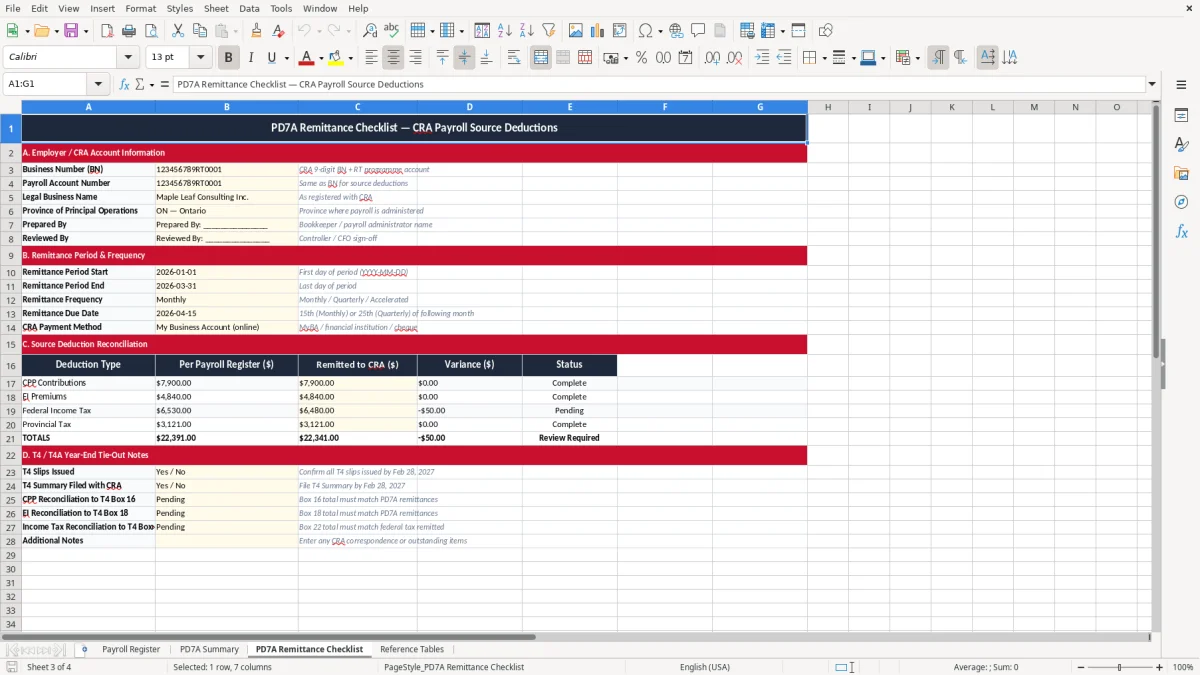Open Sidebar Navigator panel
This screenshot has height=675, width=1200.
point(1181,203)
